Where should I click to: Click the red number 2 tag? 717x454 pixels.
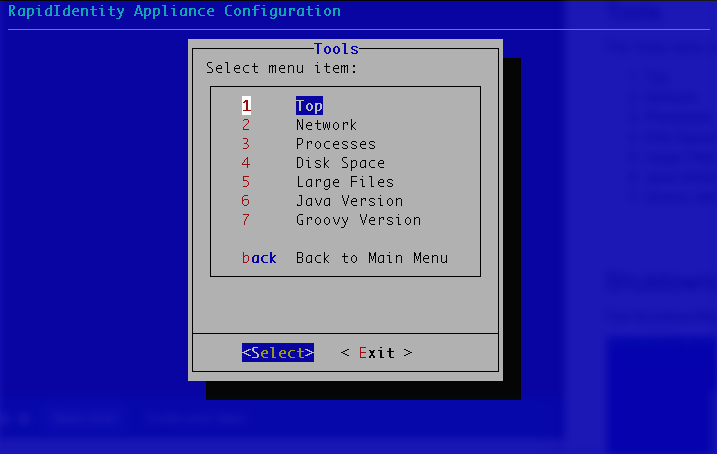(246, 125)
